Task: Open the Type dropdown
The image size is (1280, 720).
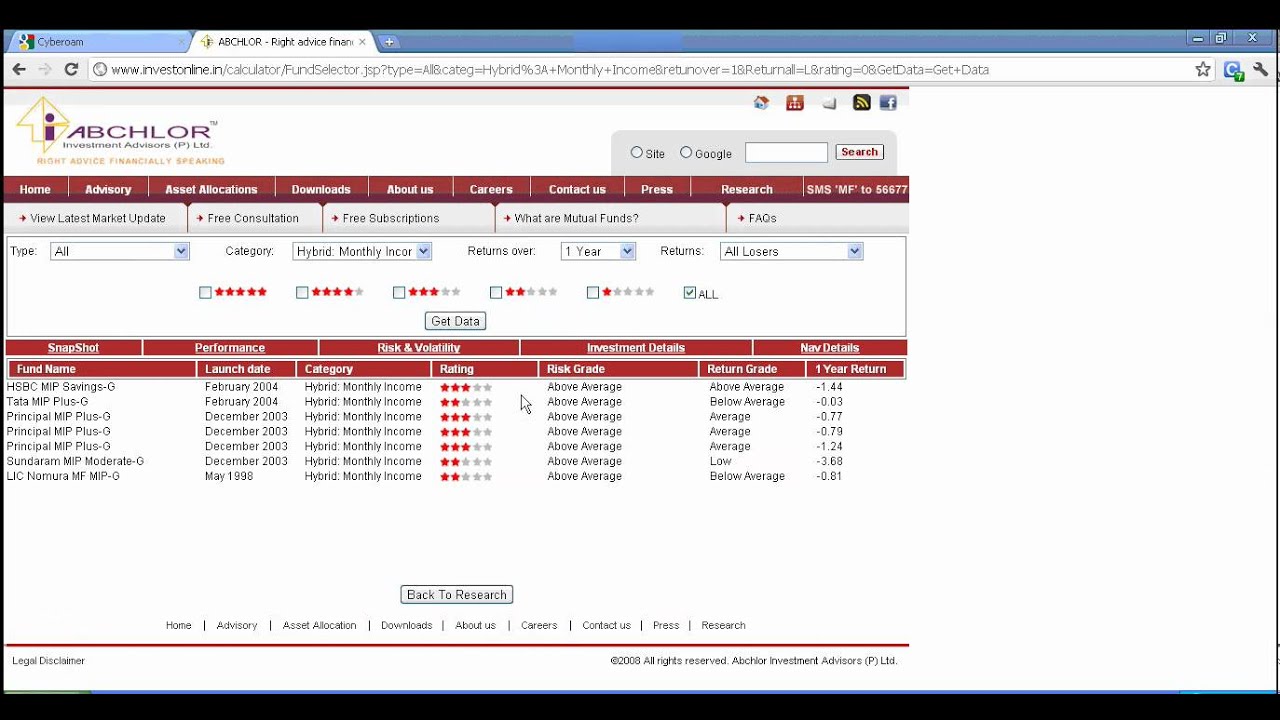Action: (x=119, y=251)
